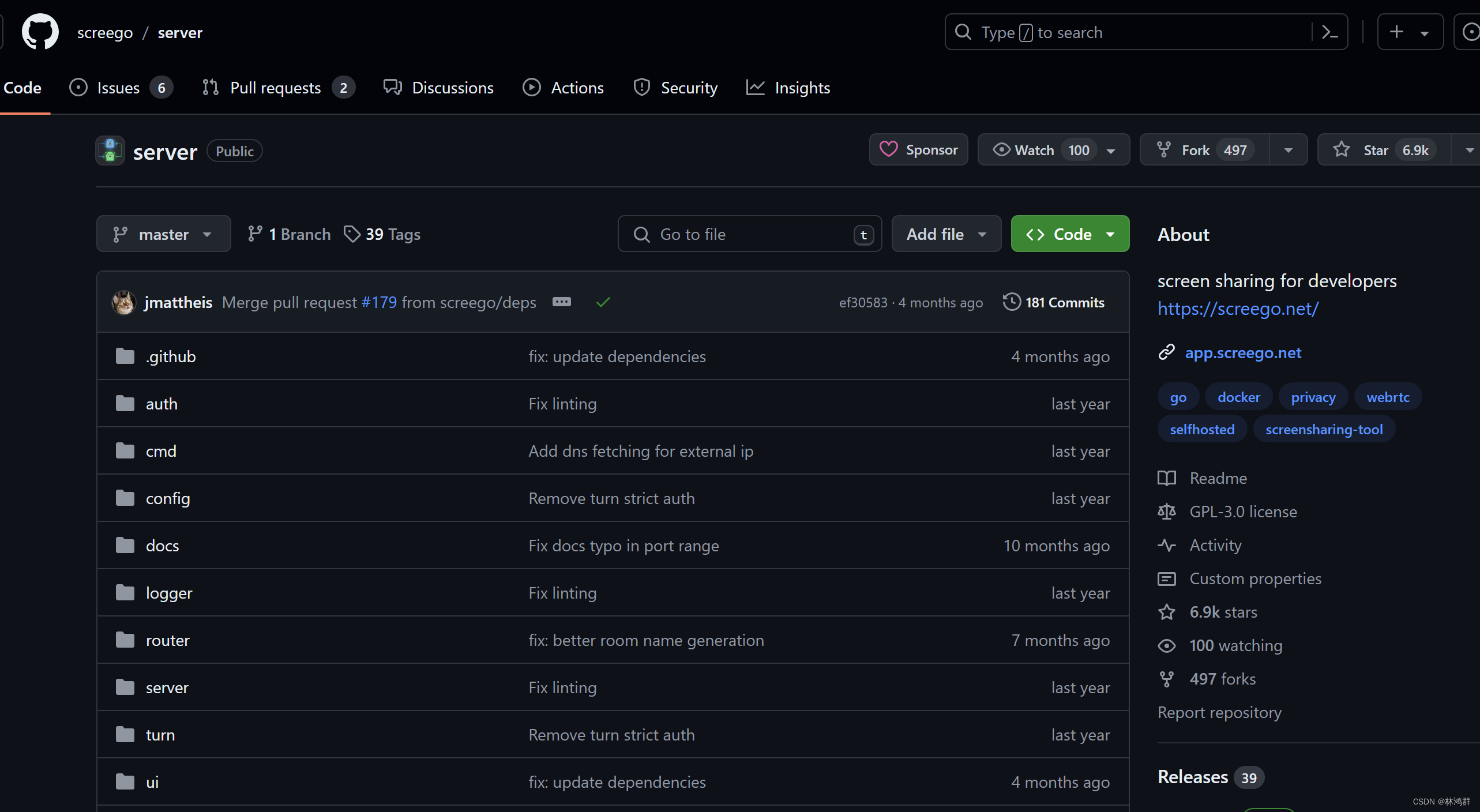The width and height of the screenshot is (1480, 812).
Task: Switch to the Actions tab
Action: click(x=564, y=88)
